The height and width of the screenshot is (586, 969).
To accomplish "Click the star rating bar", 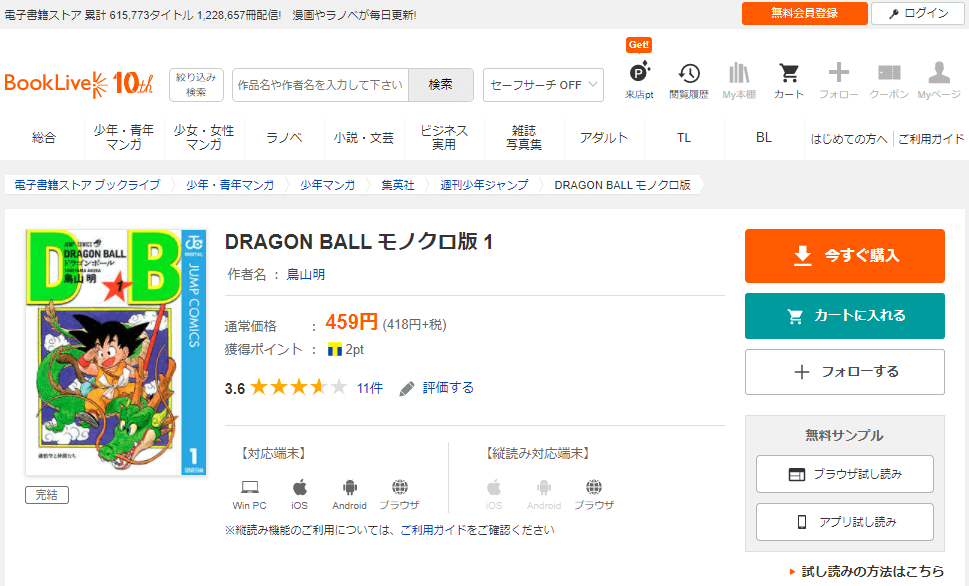I will click(298, 388).
